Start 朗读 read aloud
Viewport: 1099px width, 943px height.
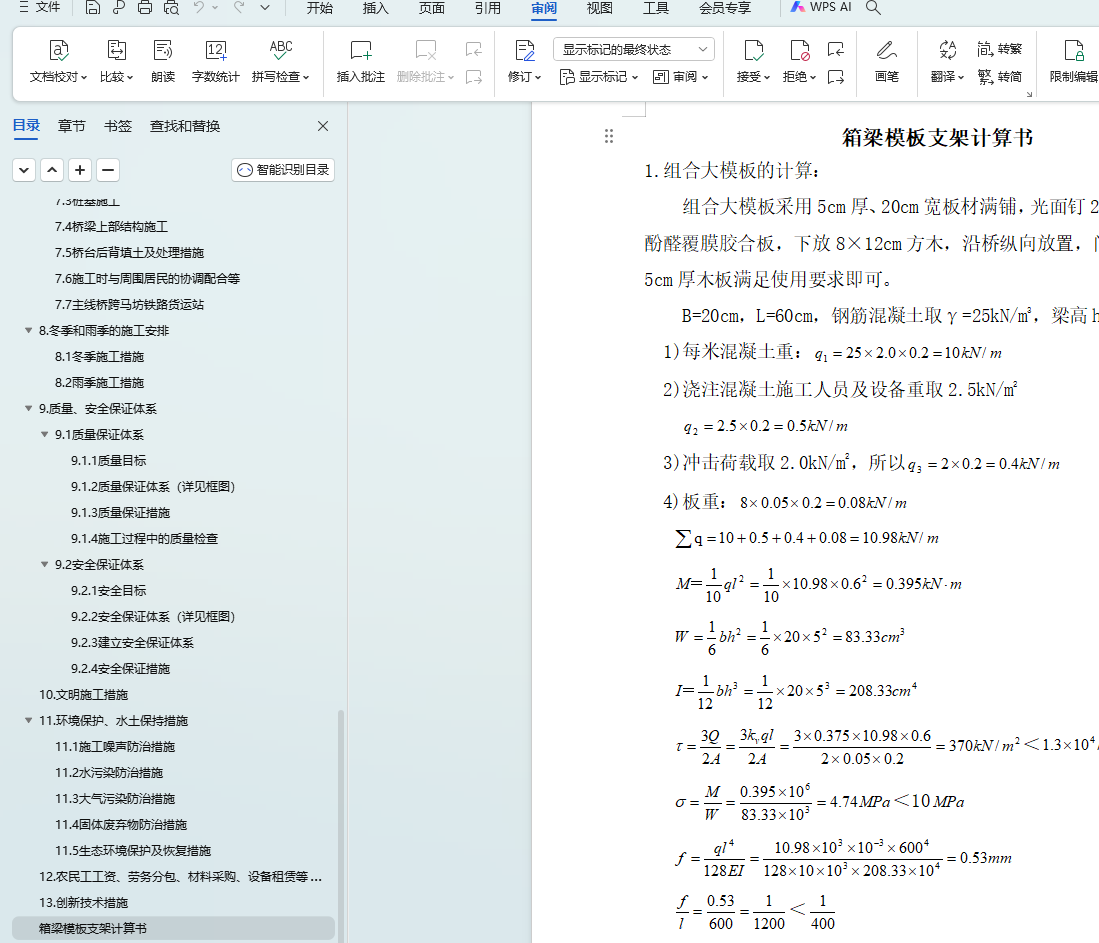pyautogui.click(x=163, y=62)
